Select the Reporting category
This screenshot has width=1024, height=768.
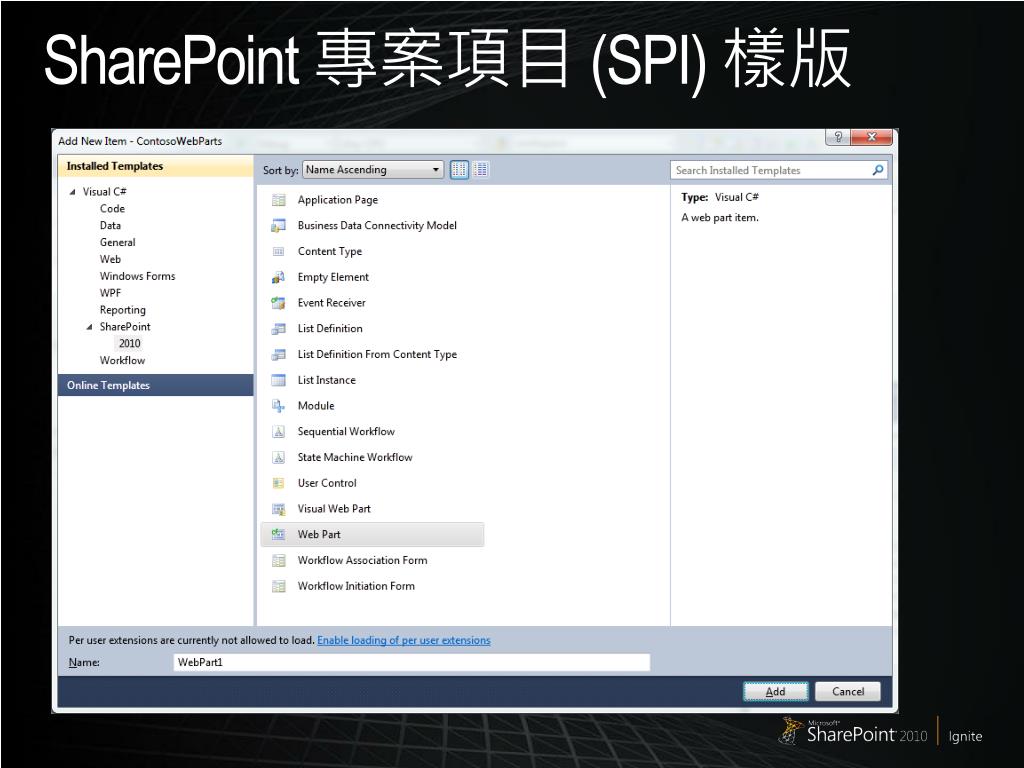(123, 310)
